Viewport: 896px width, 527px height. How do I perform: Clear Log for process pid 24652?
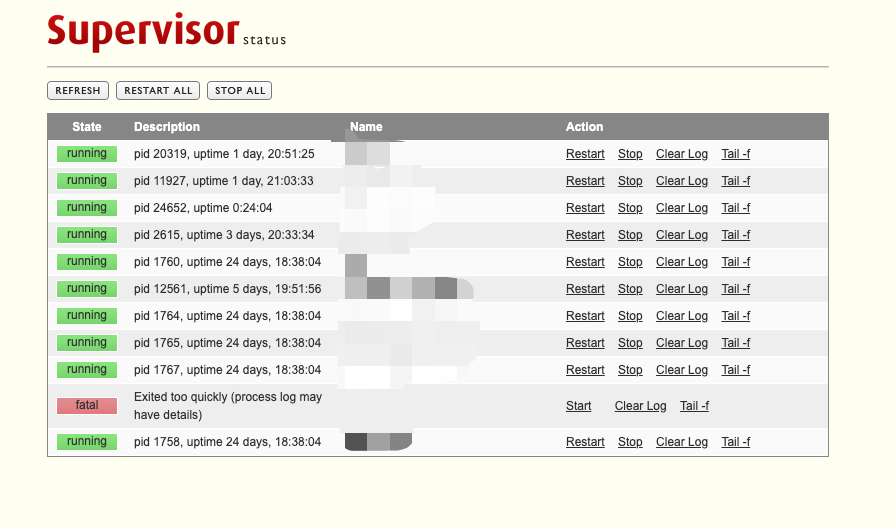[682, 207]
